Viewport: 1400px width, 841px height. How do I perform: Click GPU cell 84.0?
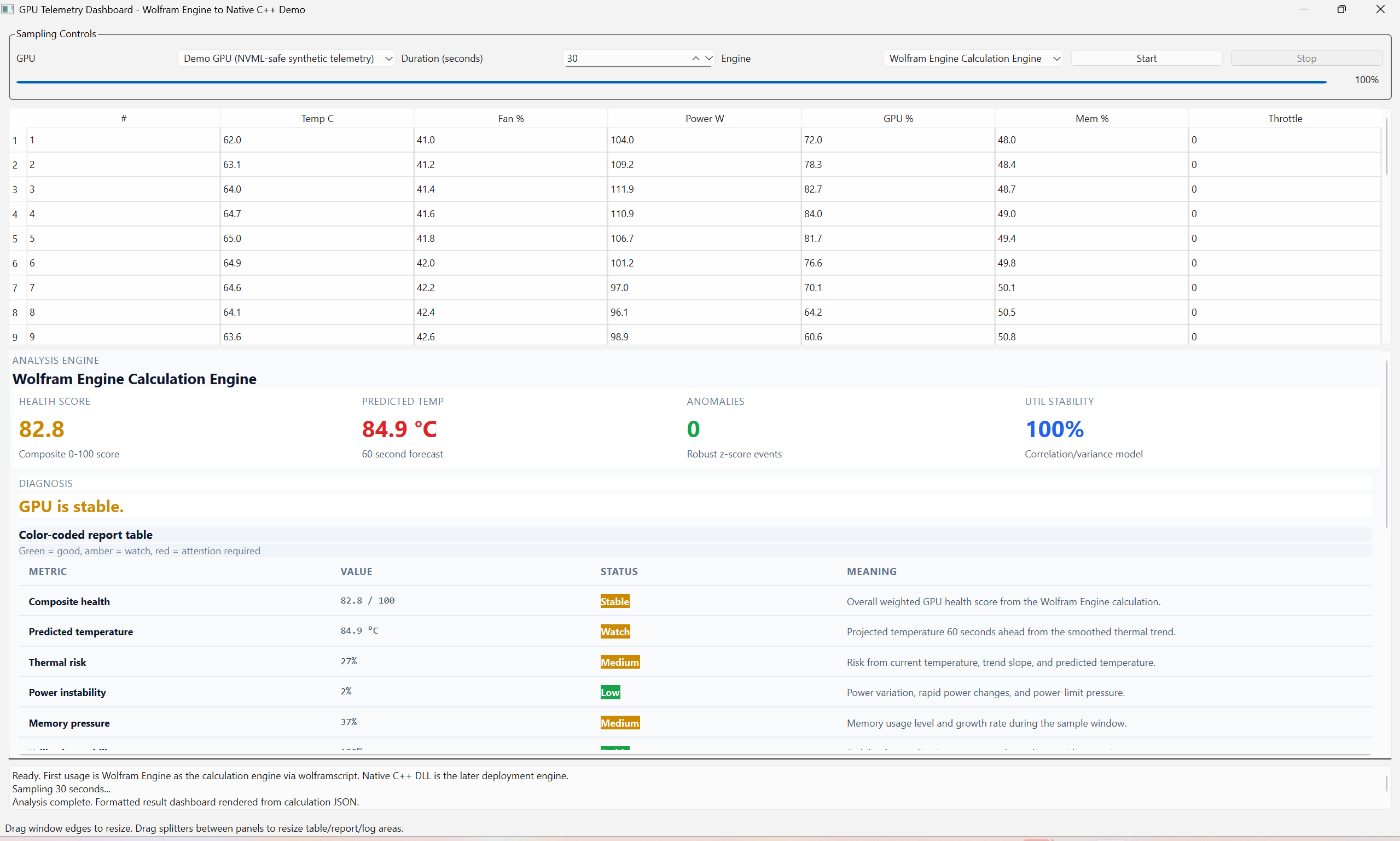pyautogui.click(x=898, y=213)
